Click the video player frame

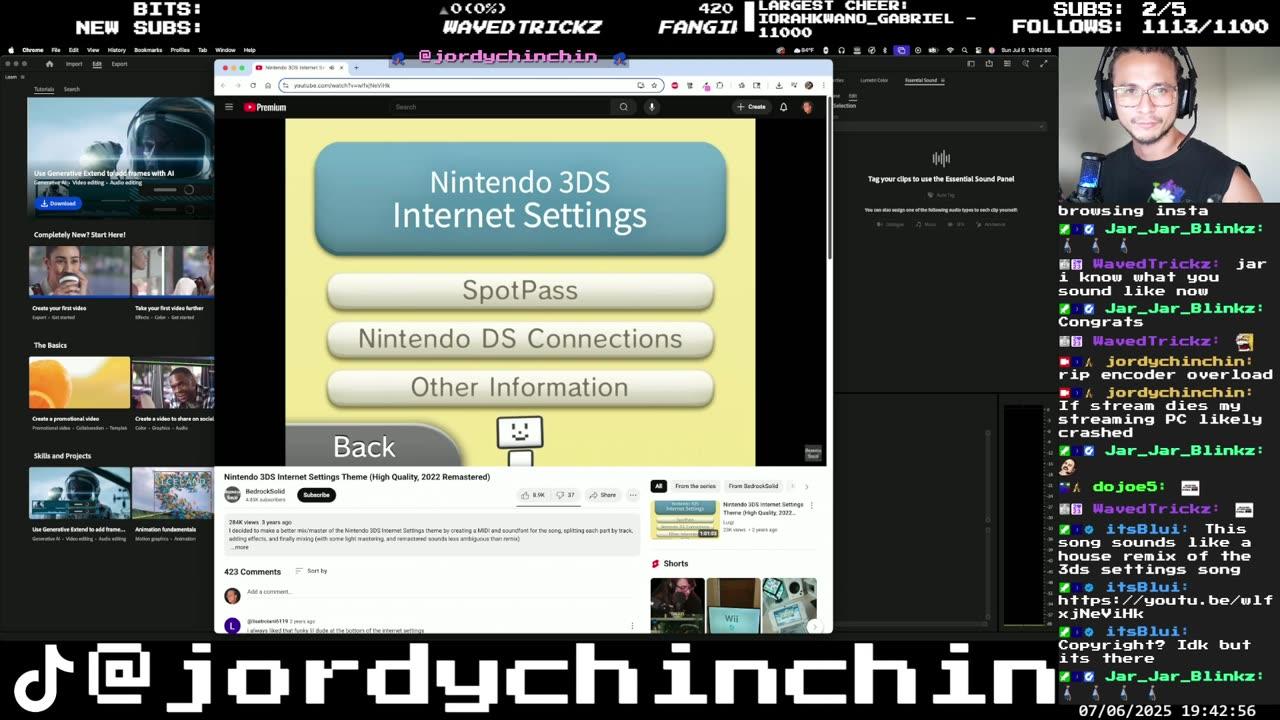click(x=520, y=292)
